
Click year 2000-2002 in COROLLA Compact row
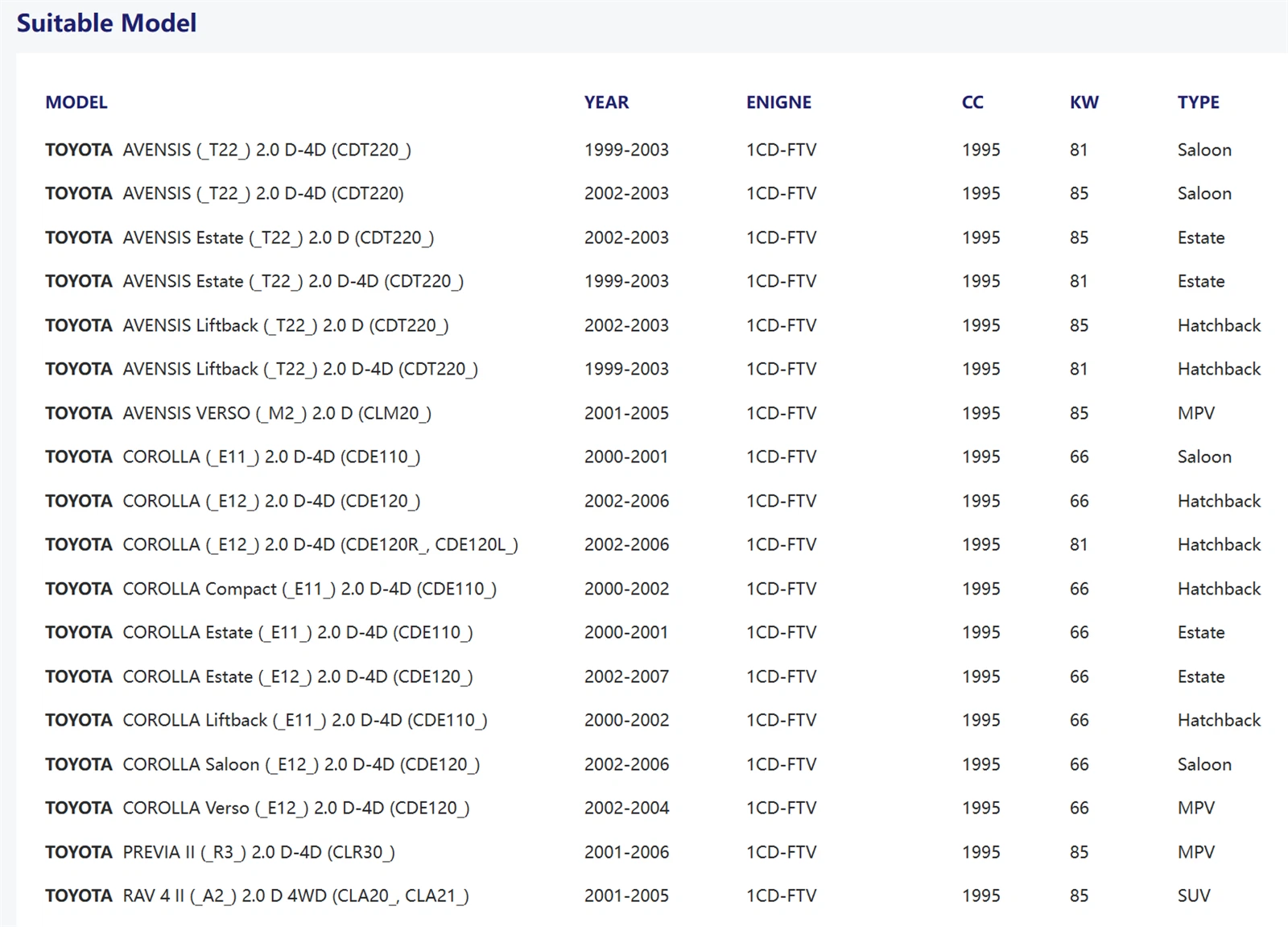click(626, 589)
